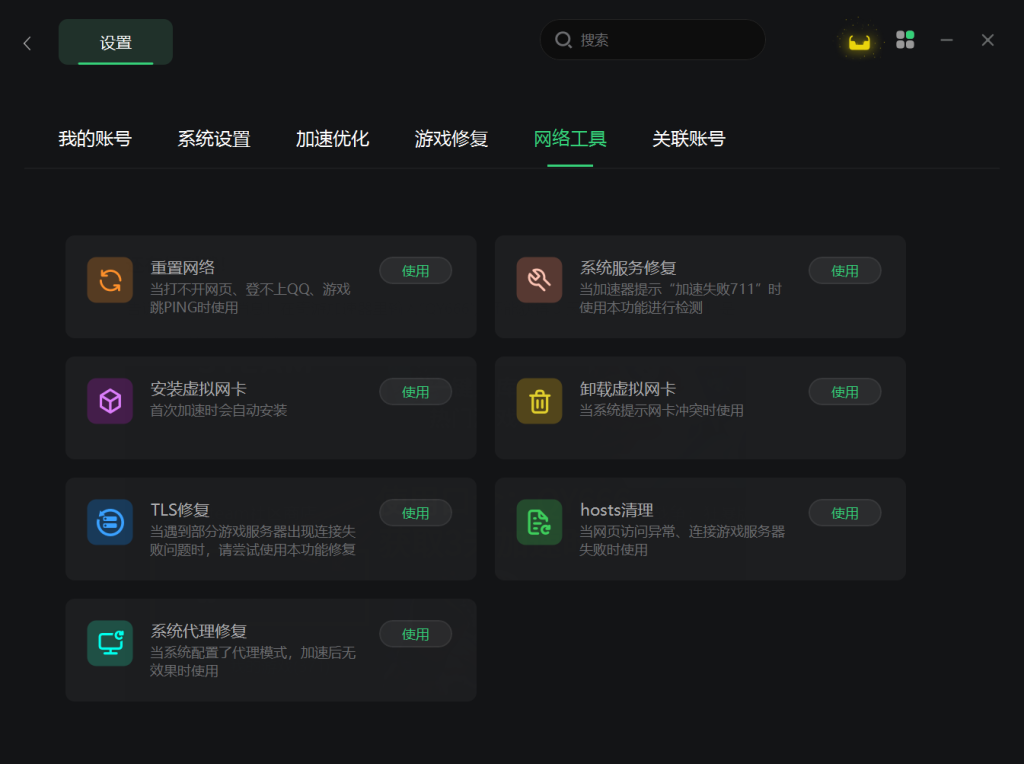Click the 系统服务修复 wrench icon
The width and height of the screenshot is (1024, 764).
539,280
